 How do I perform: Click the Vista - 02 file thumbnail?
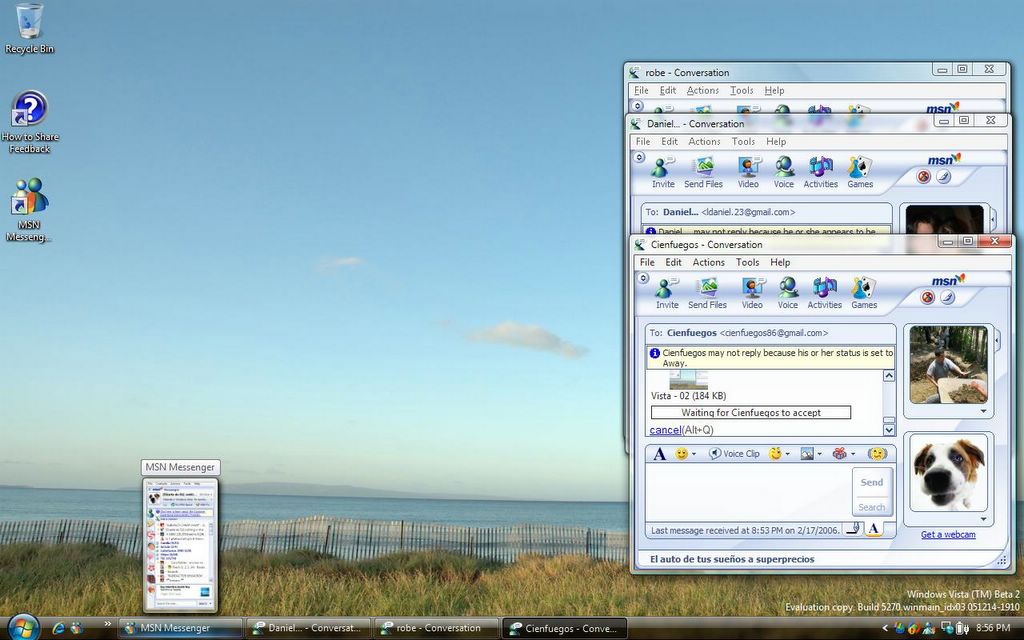[x=688, y=379]
